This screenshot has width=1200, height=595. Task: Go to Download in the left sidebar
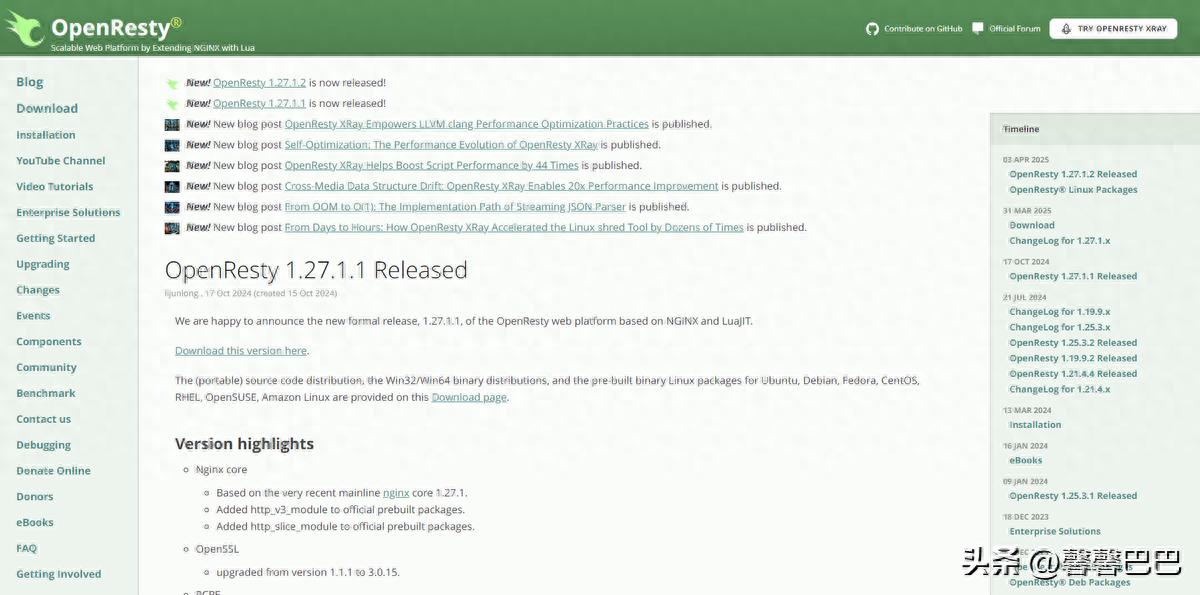point(47,108)
